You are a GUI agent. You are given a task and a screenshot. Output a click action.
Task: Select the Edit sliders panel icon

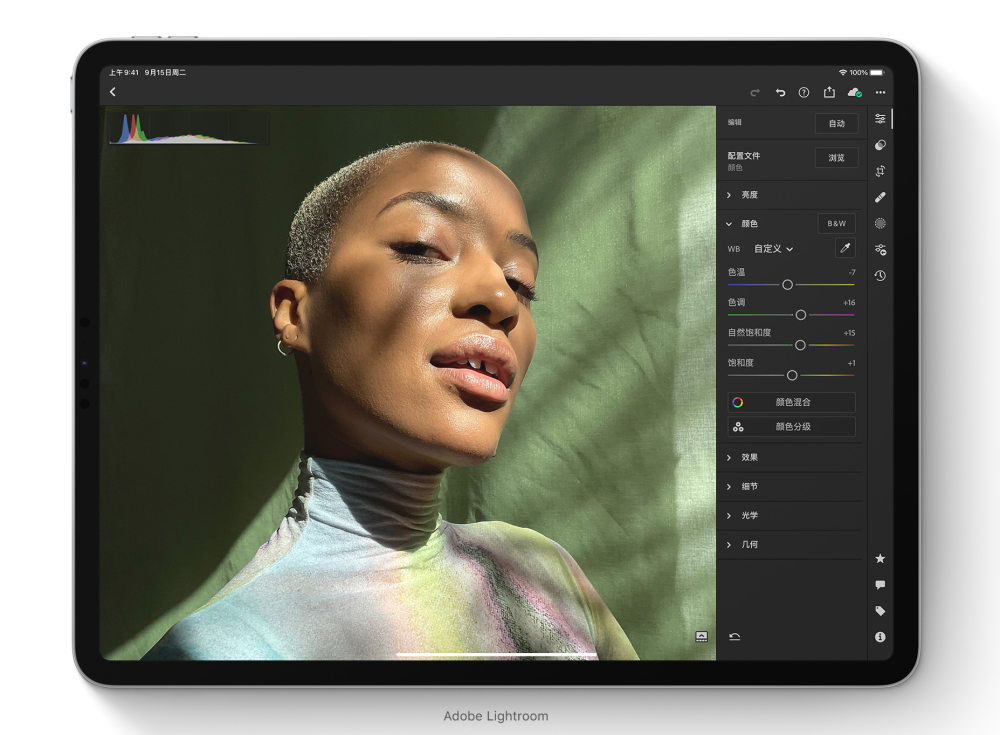(x=880, y=119)
